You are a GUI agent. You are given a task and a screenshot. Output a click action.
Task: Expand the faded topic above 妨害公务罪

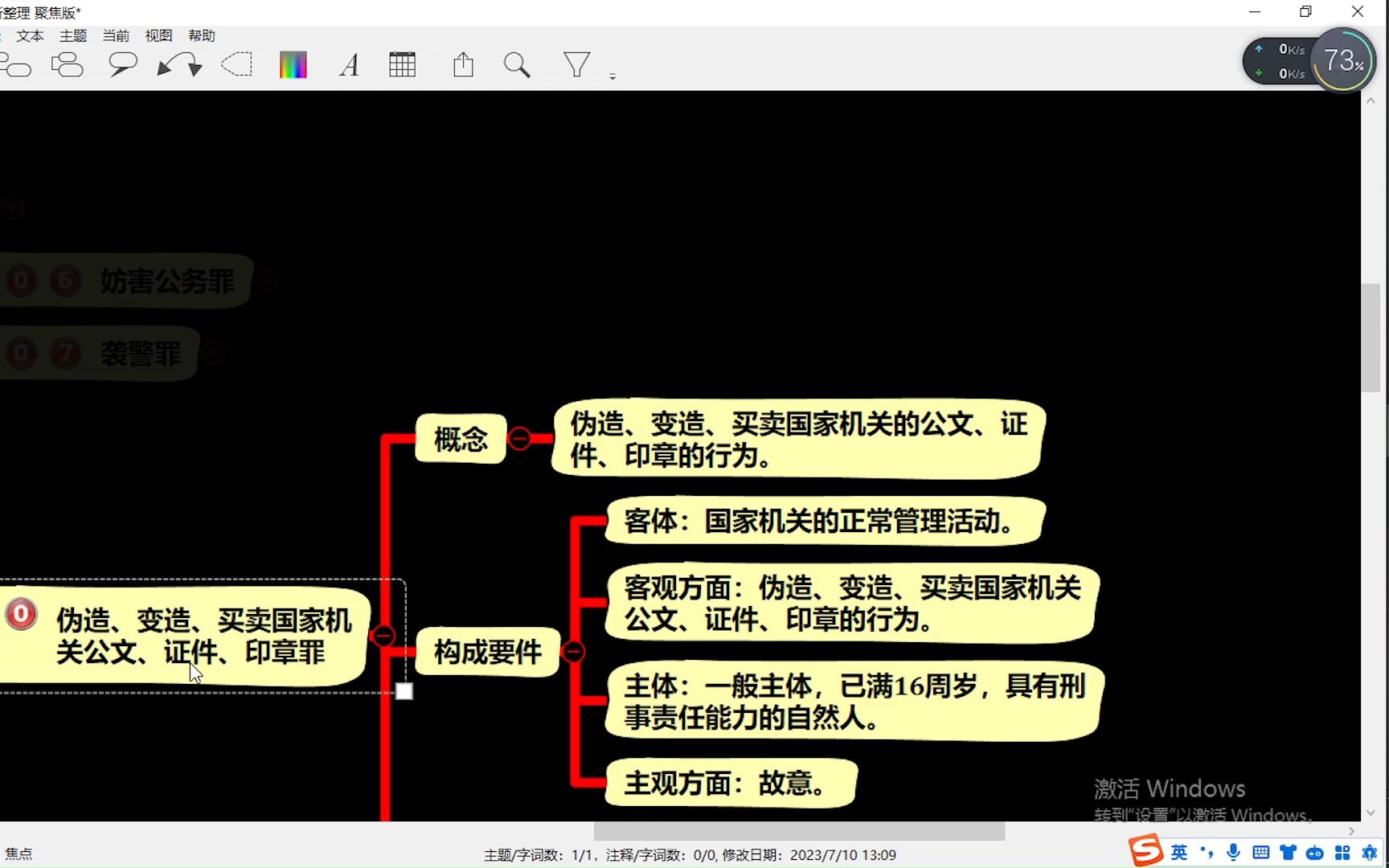[12, 208]
